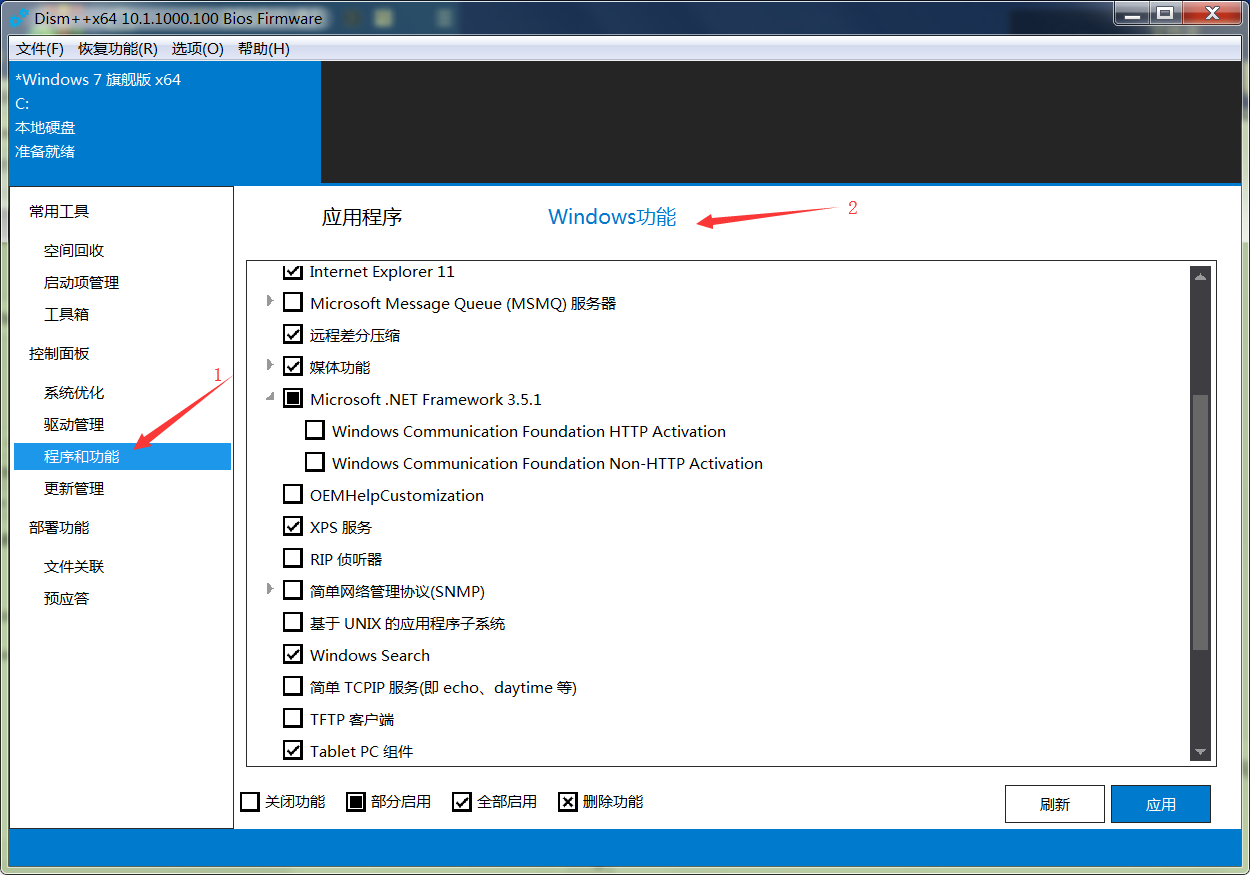Viewport: 1250px width, 875px height.
Task: Click the OEMHelpCustomization label
Action: (x=397, y=495)
